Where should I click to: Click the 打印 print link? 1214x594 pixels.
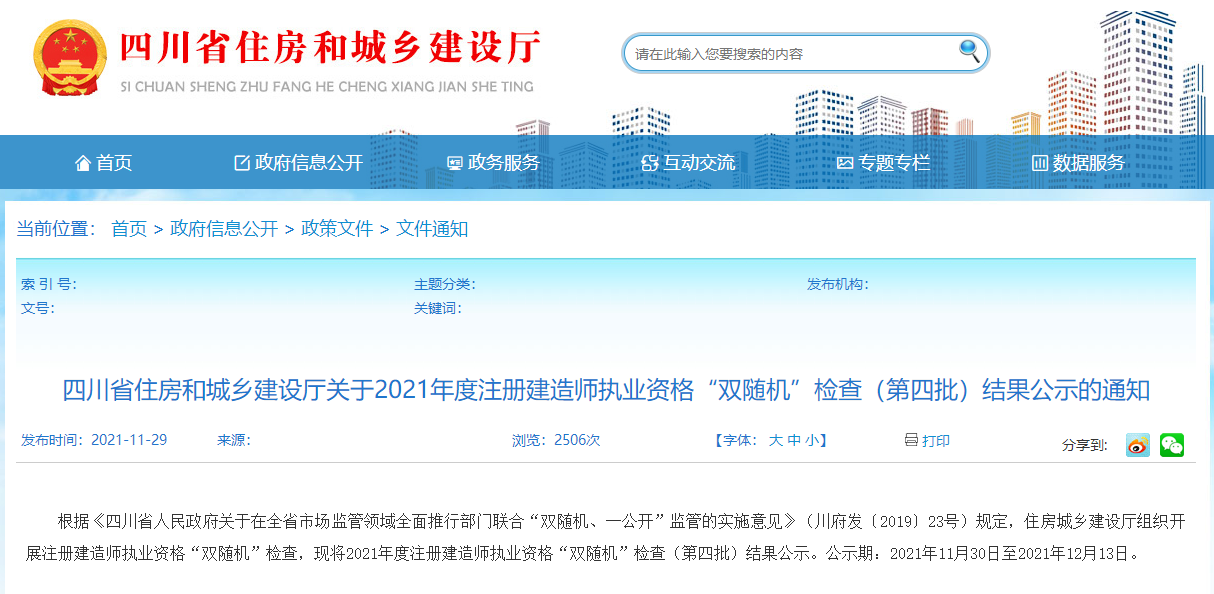tap(936, 440)
